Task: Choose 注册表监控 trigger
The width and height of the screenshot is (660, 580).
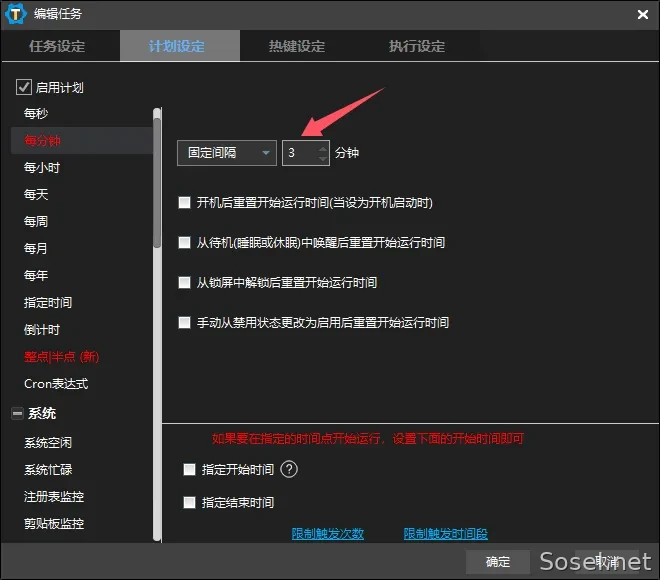Action: pos(82,497)
